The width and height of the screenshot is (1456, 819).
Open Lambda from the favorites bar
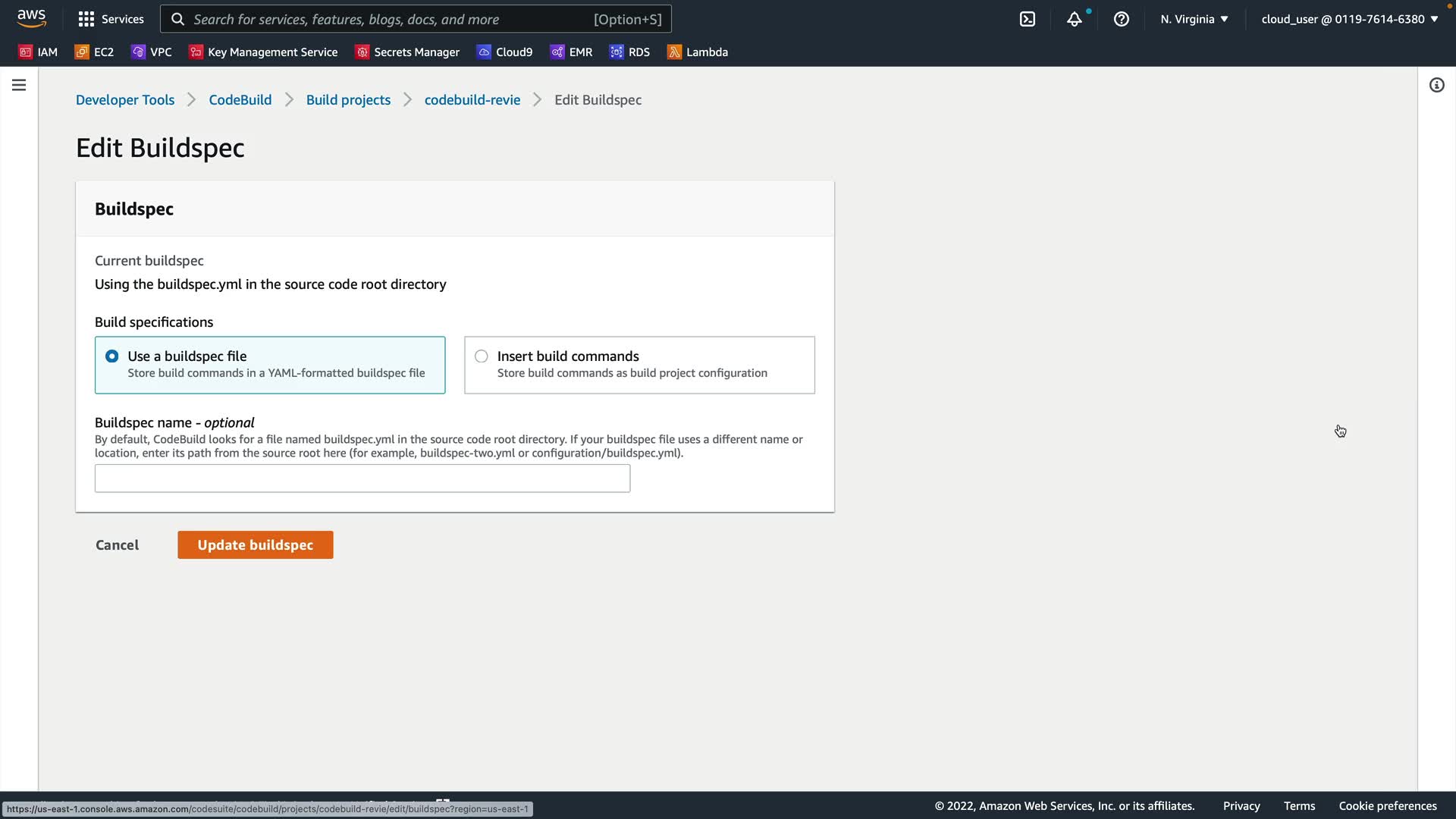[x=698, y=52]
